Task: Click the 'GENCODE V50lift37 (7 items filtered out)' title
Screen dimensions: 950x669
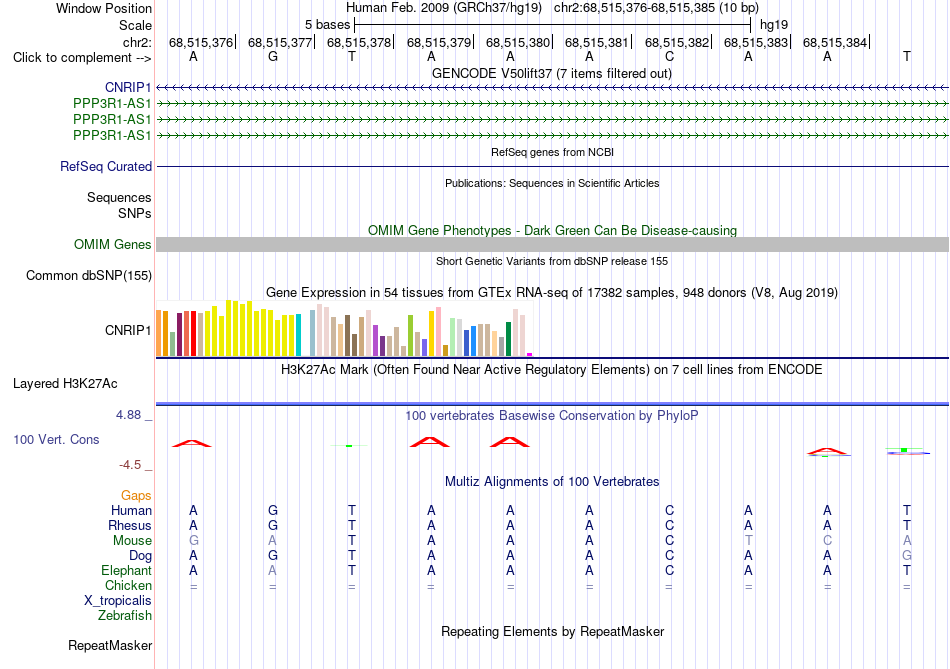Action: 552,73
